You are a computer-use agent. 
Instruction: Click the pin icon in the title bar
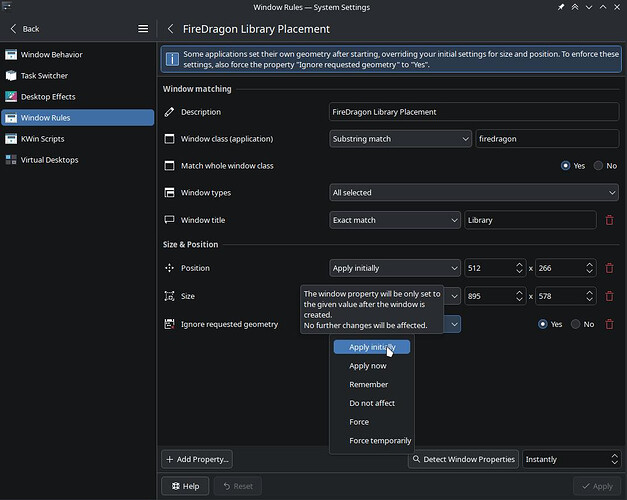coord(561,7)
